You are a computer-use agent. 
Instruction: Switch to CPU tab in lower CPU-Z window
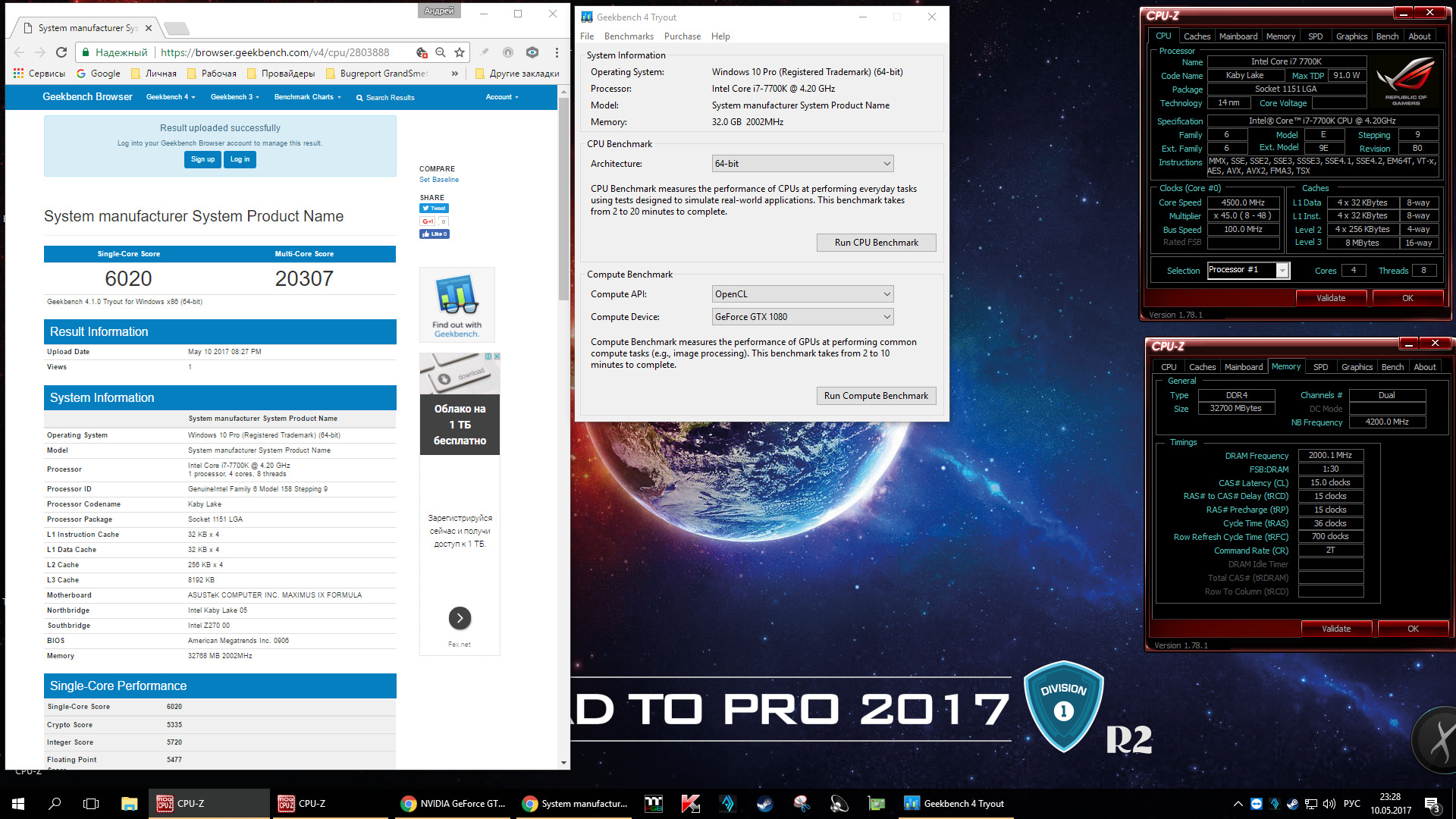1169,367
